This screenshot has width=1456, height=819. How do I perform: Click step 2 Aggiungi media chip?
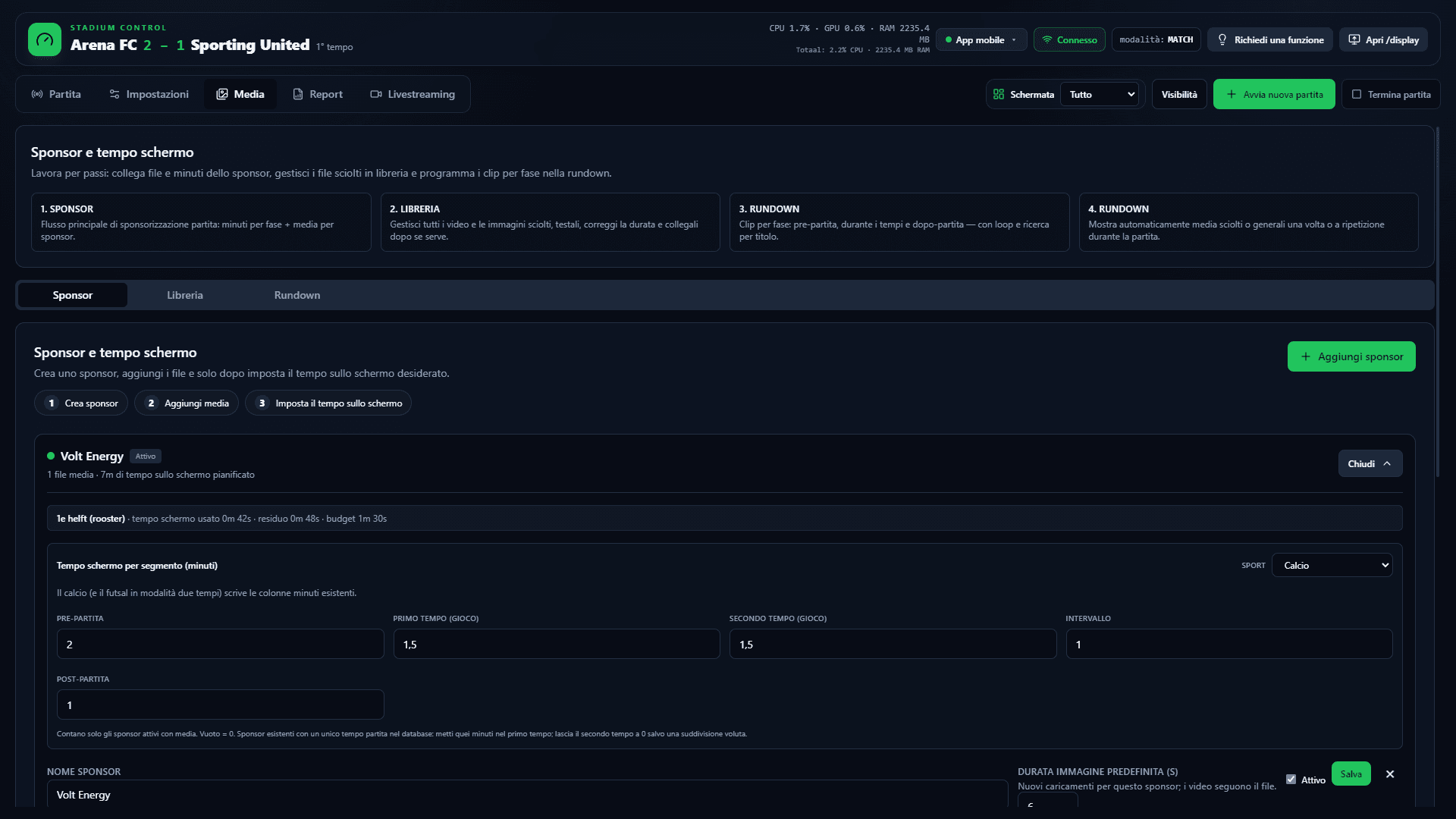pyautogui.click(x=187, y=403)
